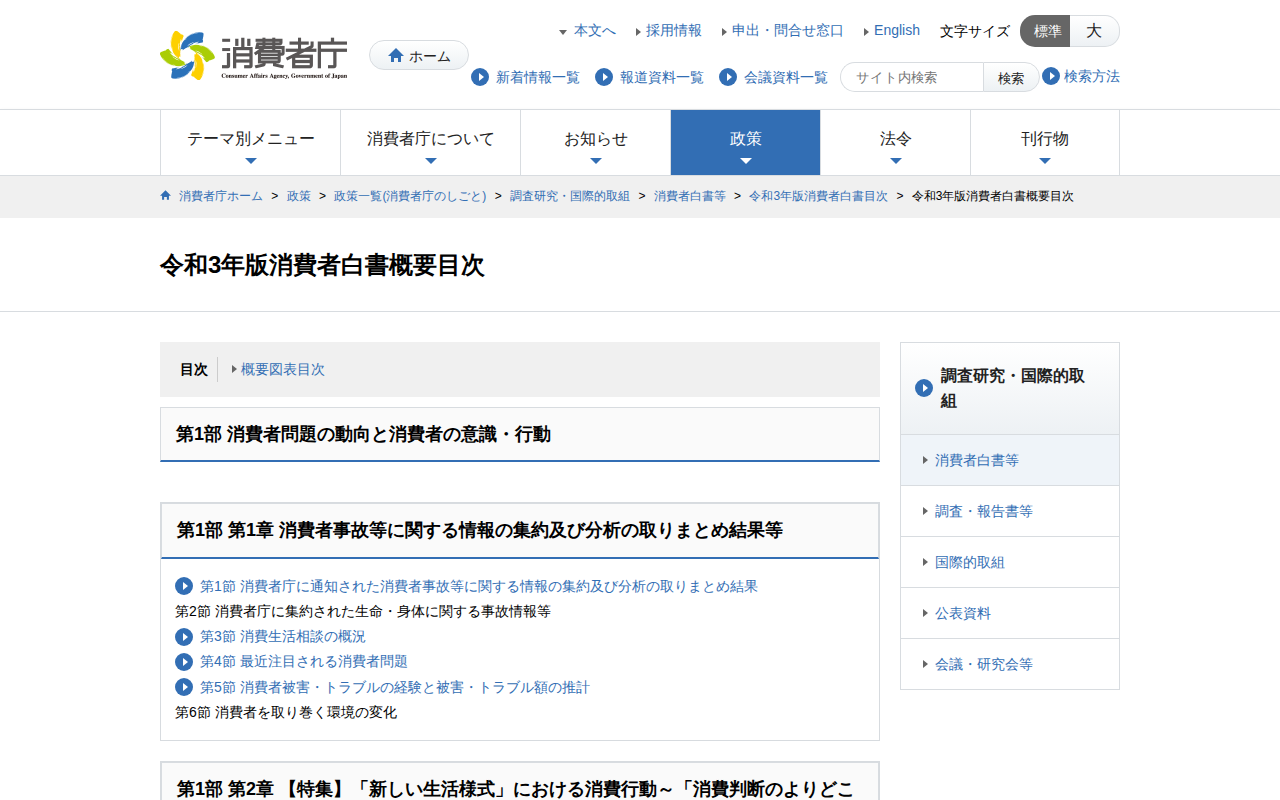This screenshot has width=1280, height=800.
Task: Click the home icon in breadcrumb
Action: tap(166, 196)
